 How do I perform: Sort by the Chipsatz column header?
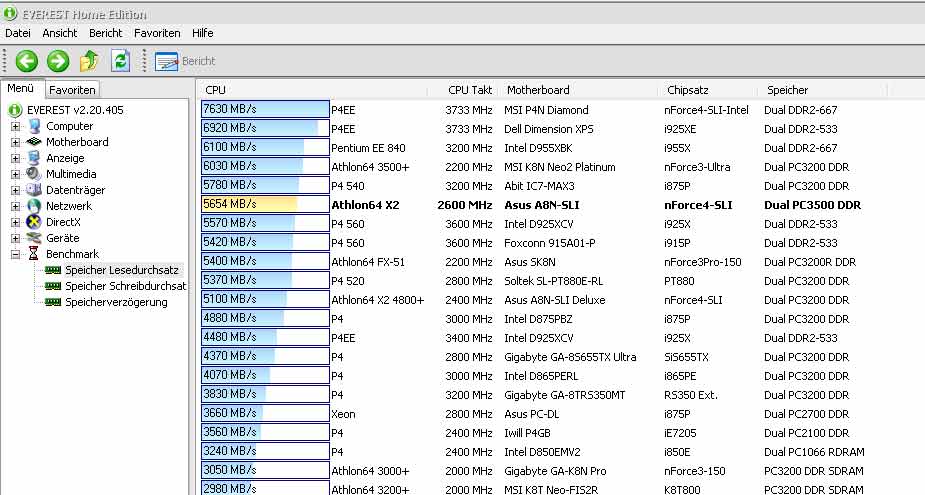click(x=708, y=90)
